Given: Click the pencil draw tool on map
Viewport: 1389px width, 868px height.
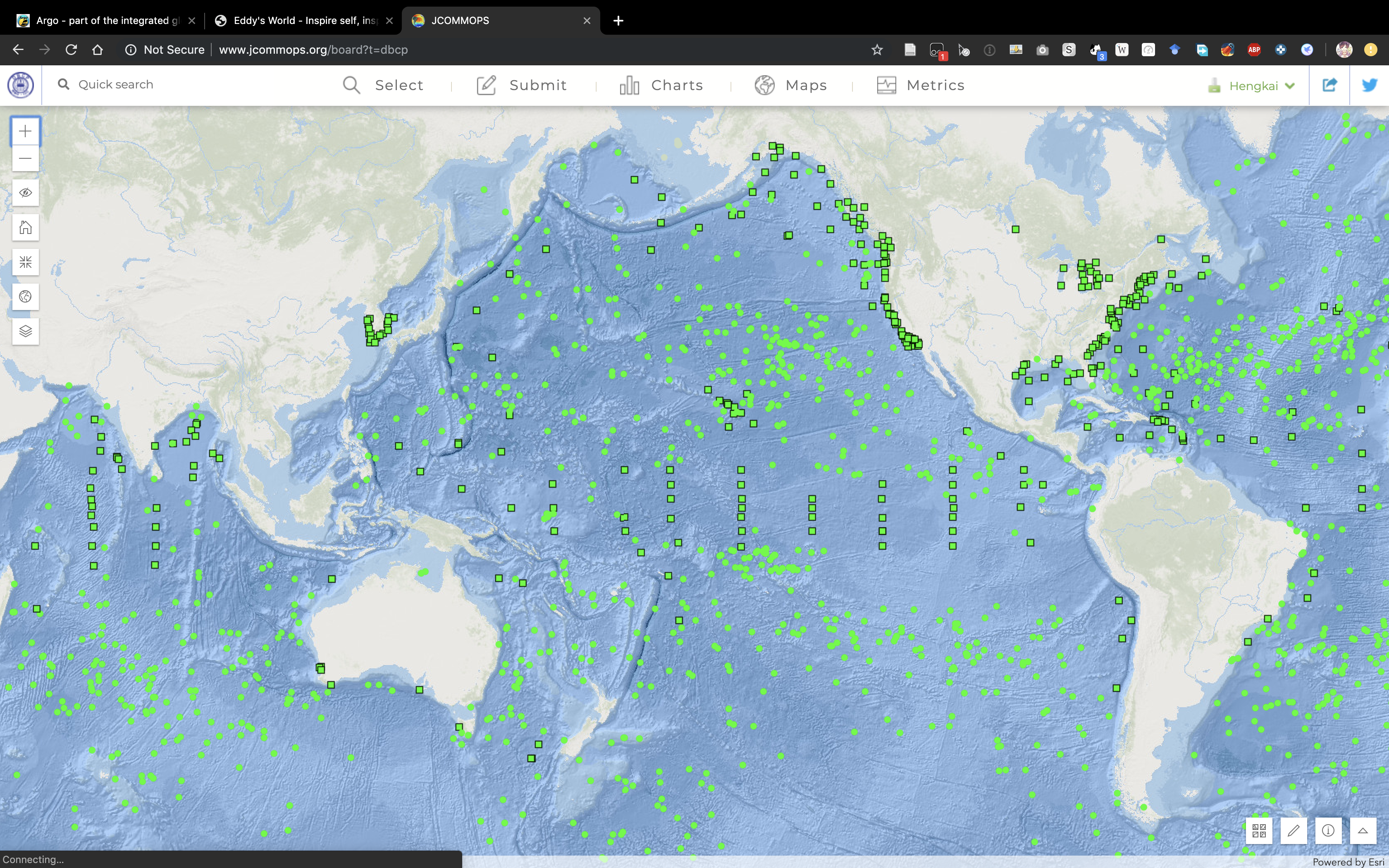Looking at the screenshot, I should pyautogui.click(x=1294, y=831).
